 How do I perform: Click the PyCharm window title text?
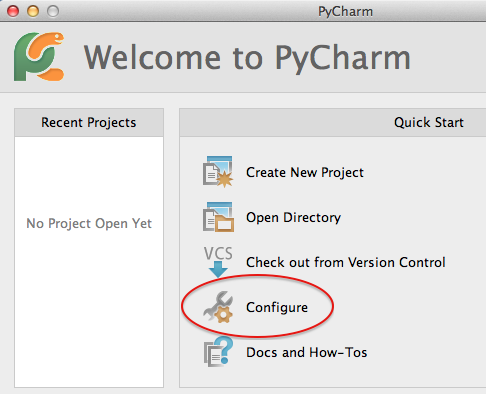click(x=345, y=12)
